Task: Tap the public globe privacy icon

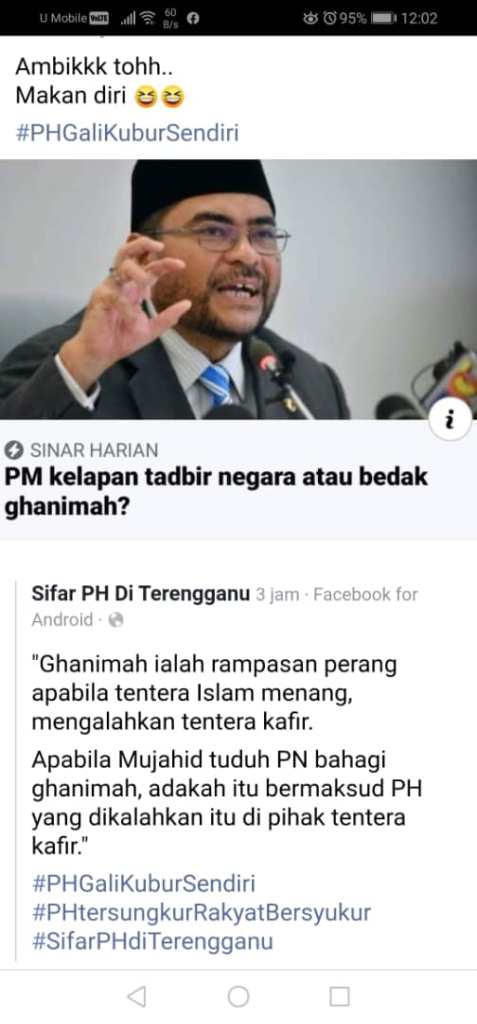Action: [x=116, y=620]
